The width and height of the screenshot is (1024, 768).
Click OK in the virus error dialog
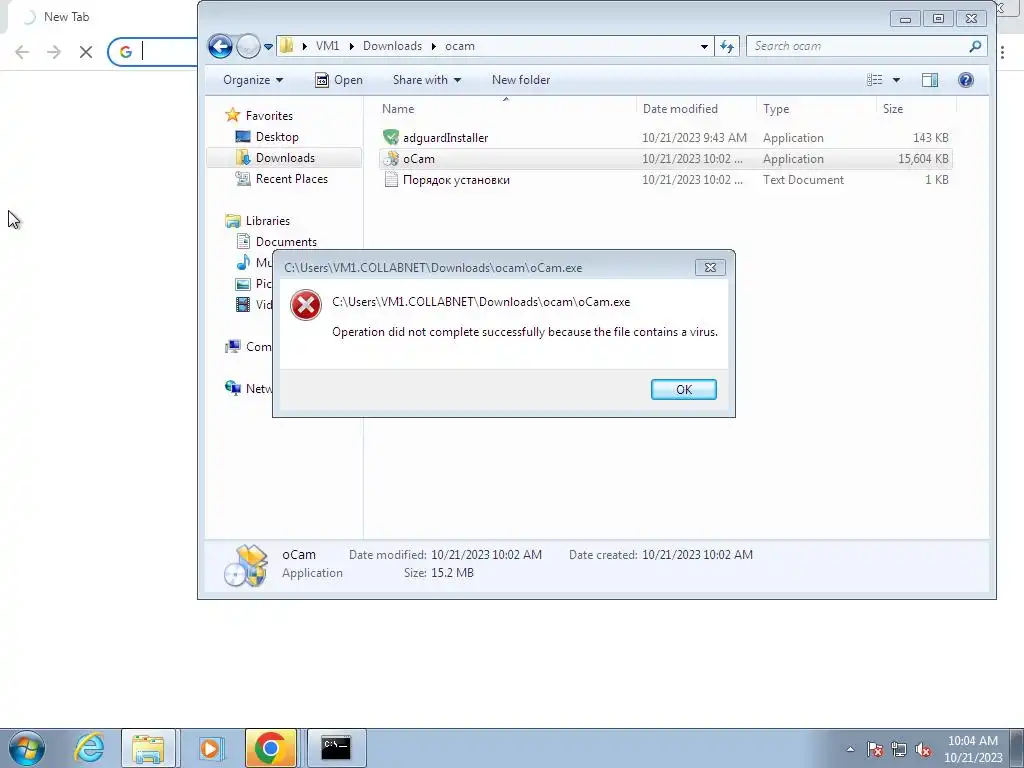pyautogui.click(x=683, y=389)
